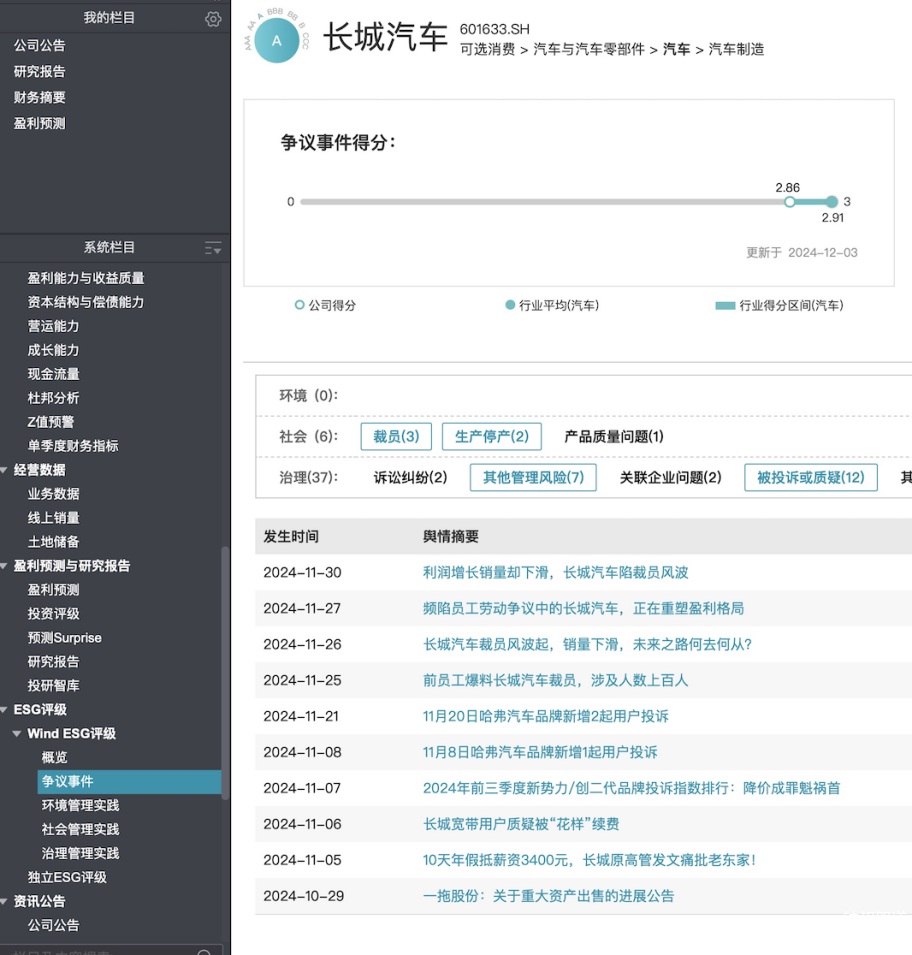This screenshot has height=955, width=912.
Task: Open 投资评级 item
Action: tap(54, 613)
